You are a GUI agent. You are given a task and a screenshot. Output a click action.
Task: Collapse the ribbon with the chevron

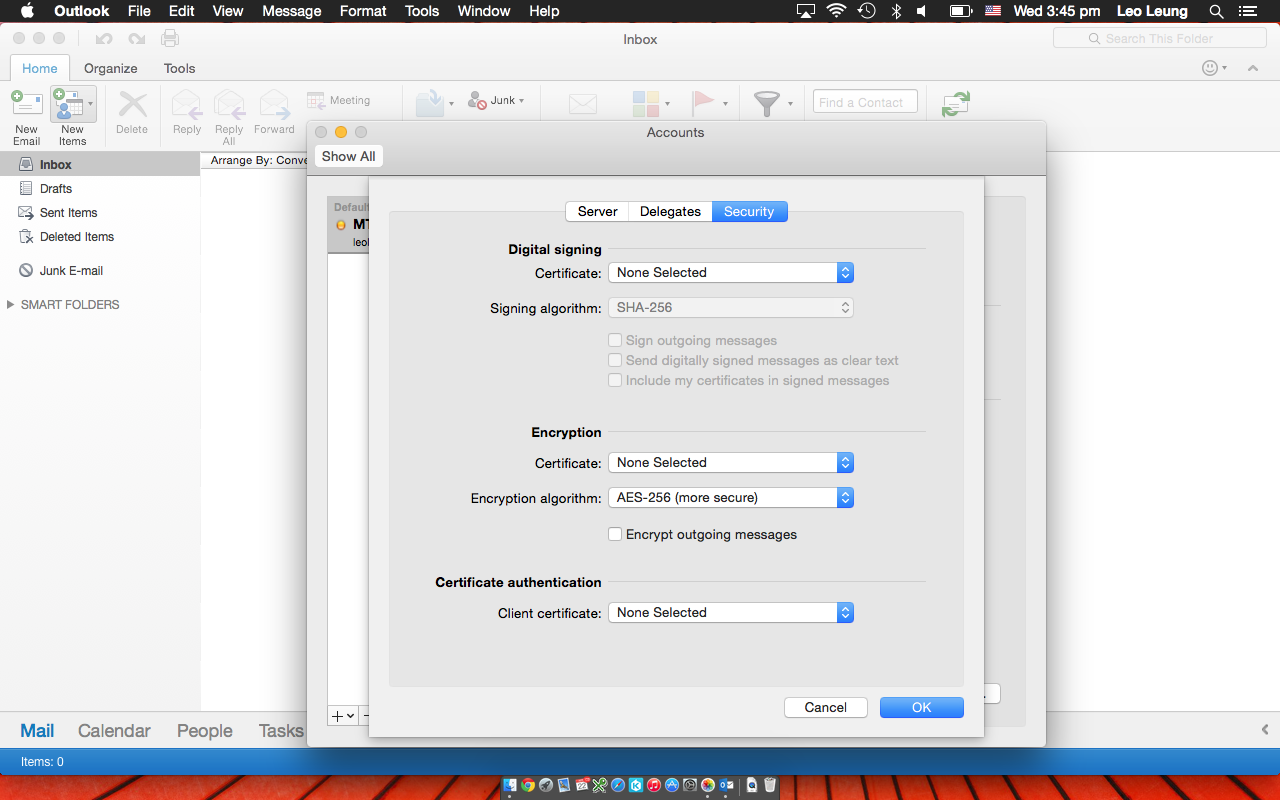pos(1252,68)
